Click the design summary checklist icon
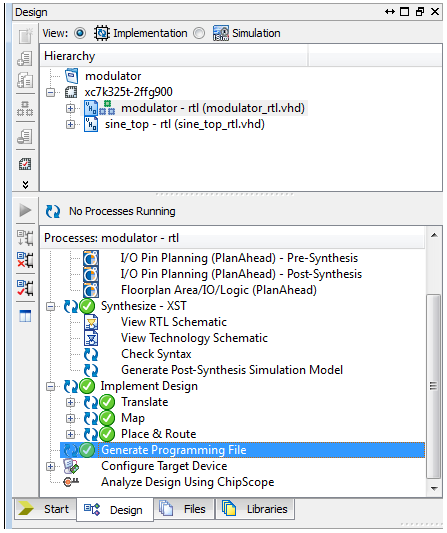Screen dimensions: 447x533 coord(25,164)
